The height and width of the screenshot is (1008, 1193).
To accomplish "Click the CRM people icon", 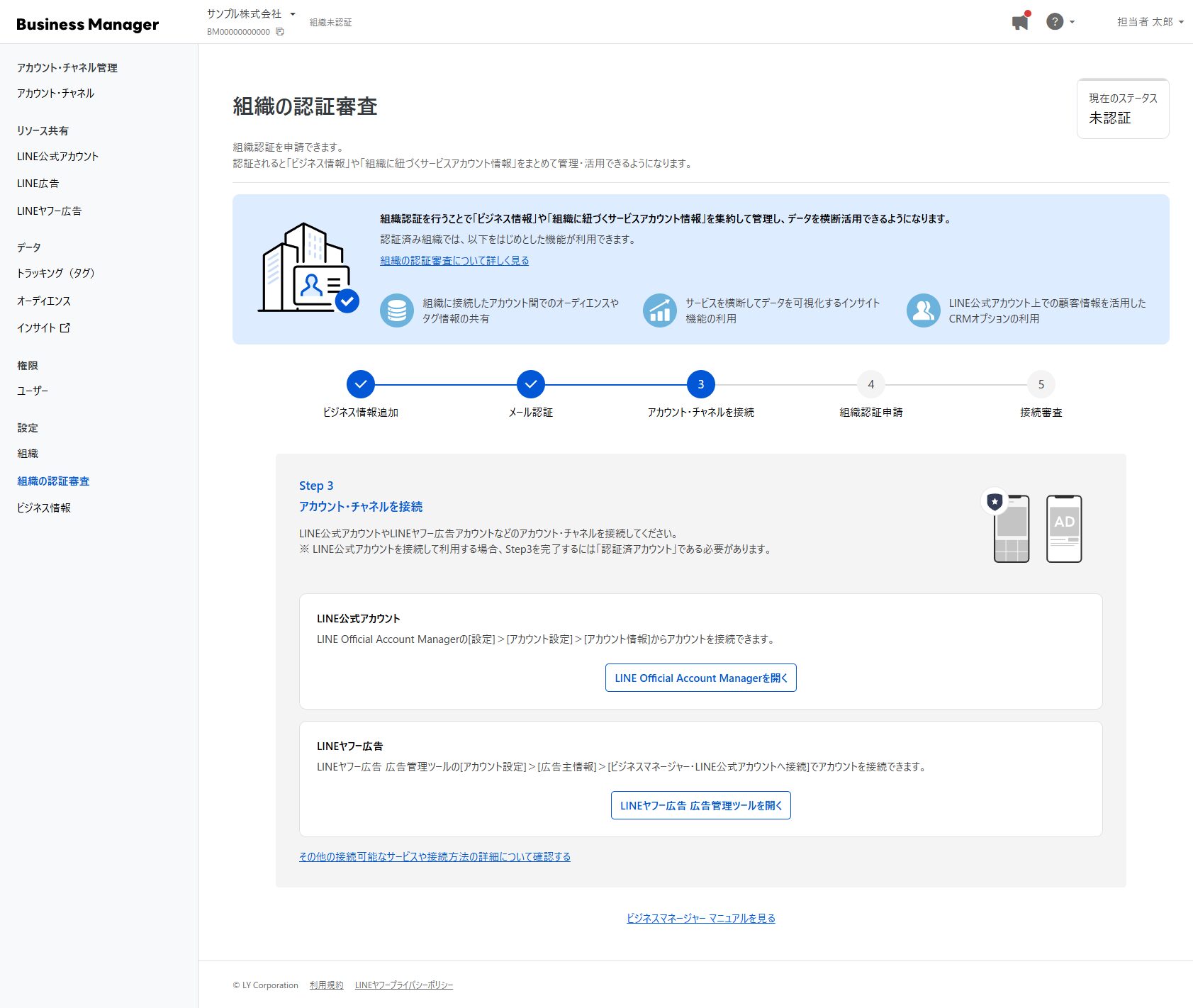I will [924, 310].
